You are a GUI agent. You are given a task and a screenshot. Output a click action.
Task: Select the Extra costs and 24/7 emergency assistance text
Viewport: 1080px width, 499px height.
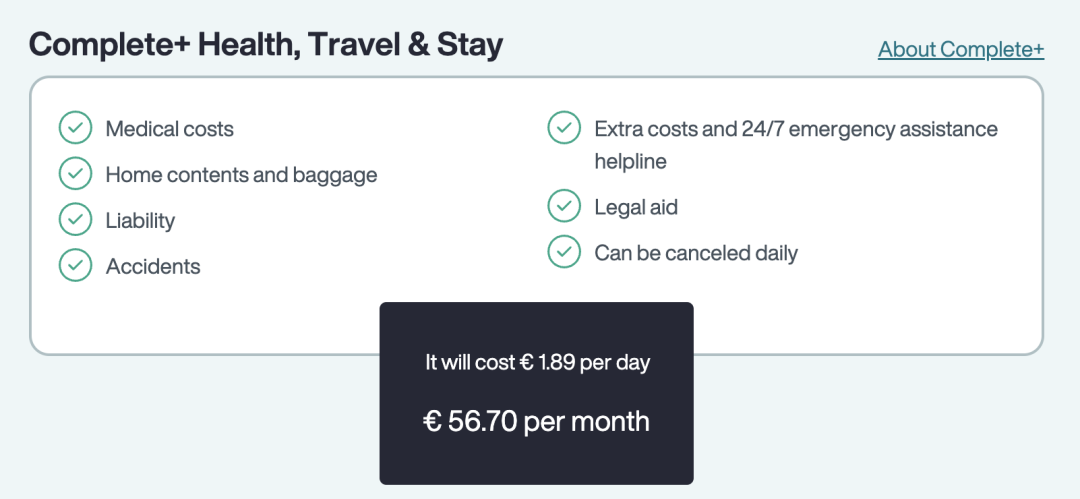pos(796,129)
